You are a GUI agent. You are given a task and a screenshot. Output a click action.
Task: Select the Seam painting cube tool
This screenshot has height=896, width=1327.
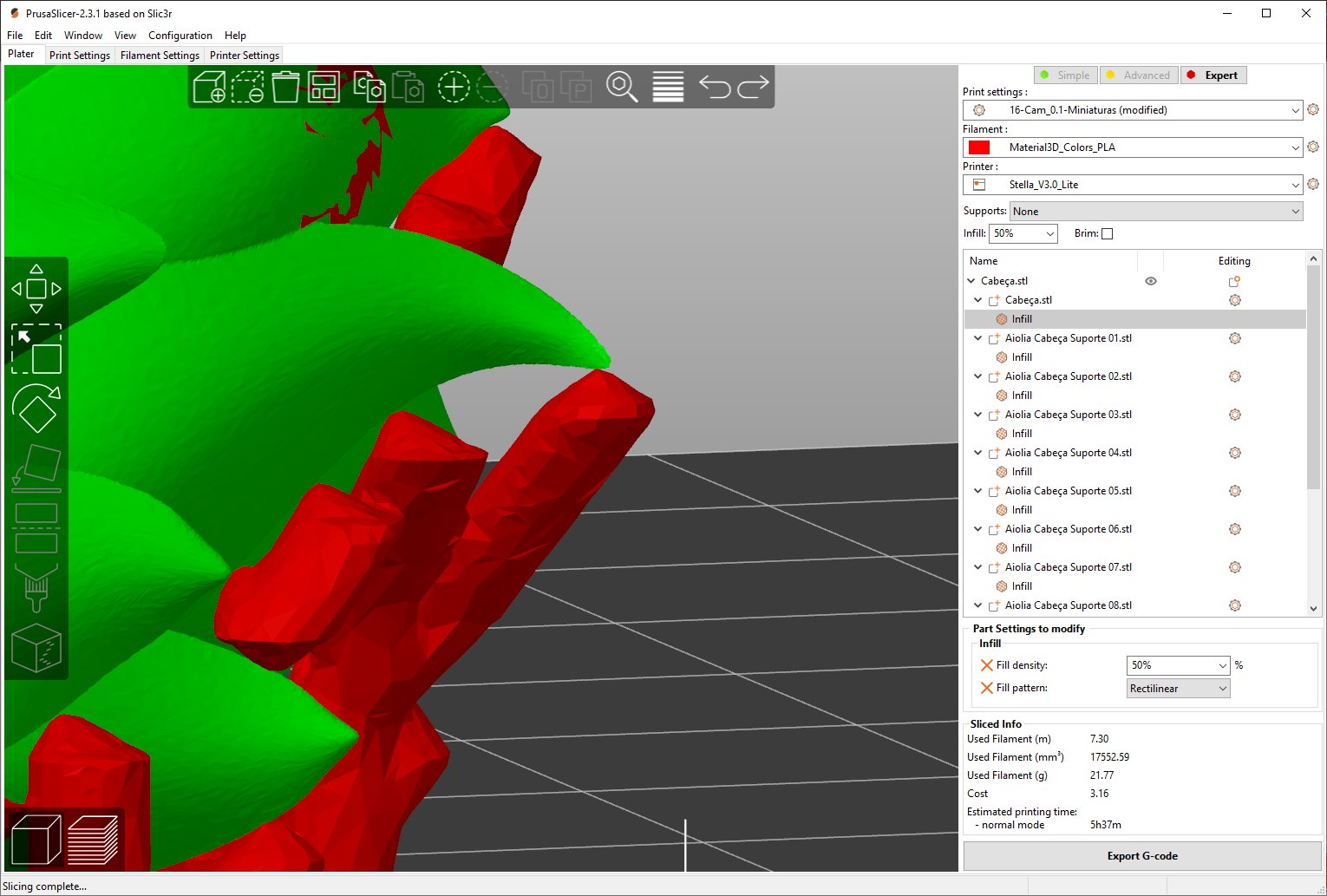point(36,647)
